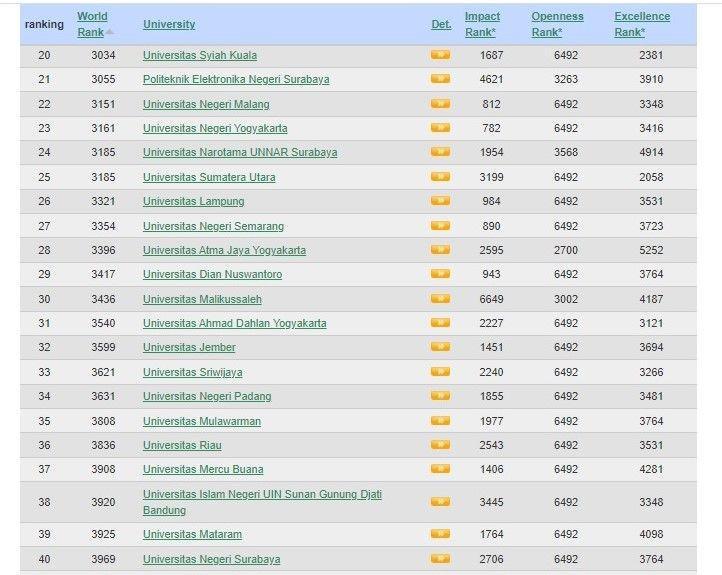
Task: Open Universitas Atma Jaya Yogyakarta link
Action: click(224, 250)
